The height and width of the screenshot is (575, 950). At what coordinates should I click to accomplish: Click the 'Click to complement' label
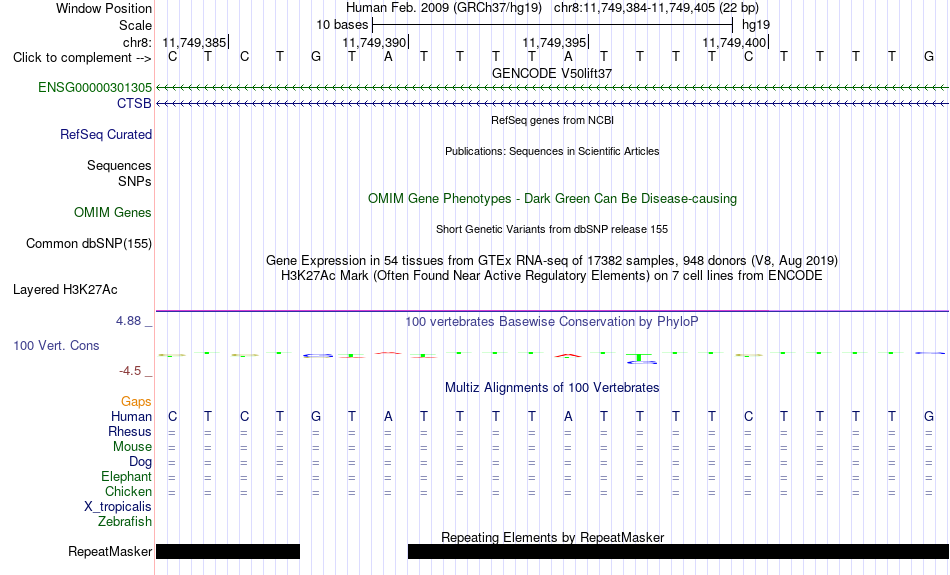tap(82, 58)
